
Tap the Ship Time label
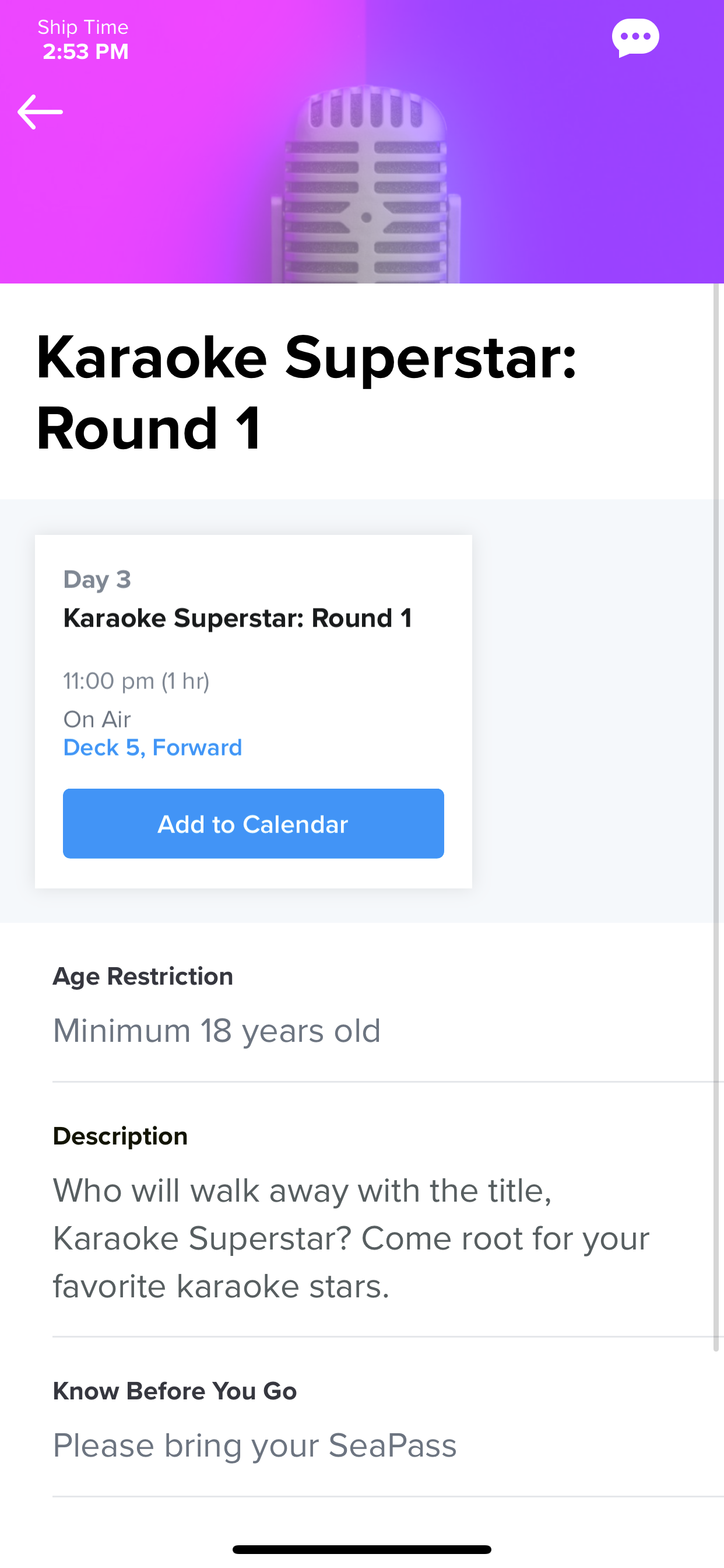coord(83,27)
